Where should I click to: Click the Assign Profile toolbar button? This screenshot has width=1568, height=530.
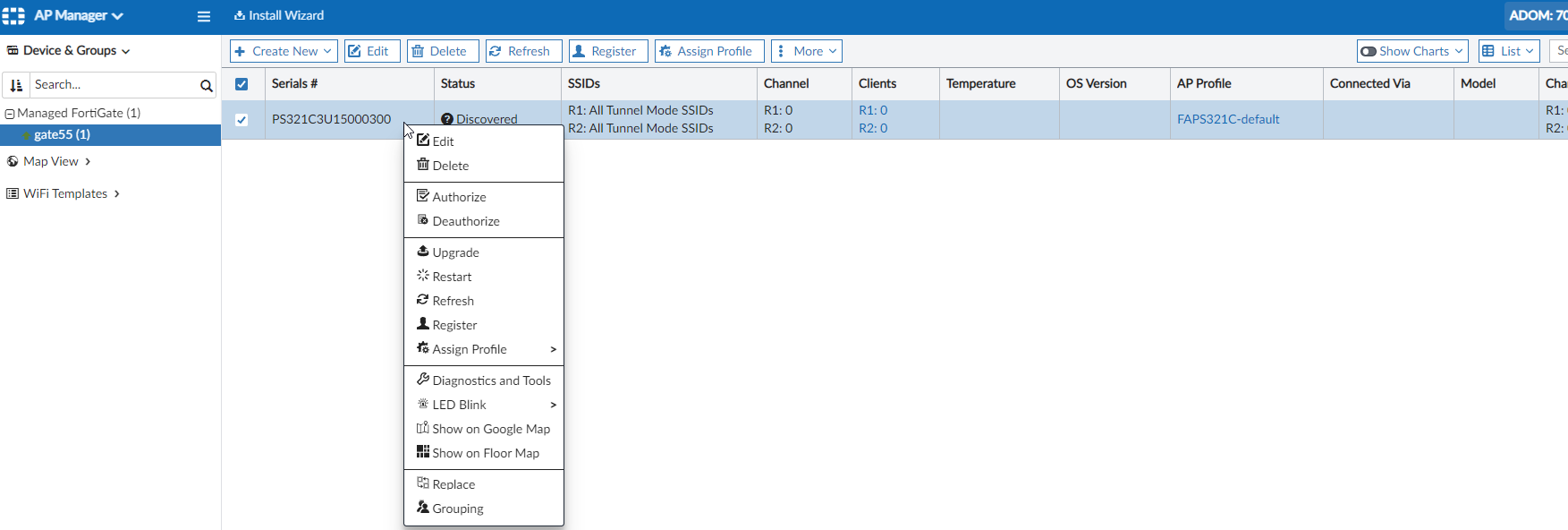coord(709,51)
